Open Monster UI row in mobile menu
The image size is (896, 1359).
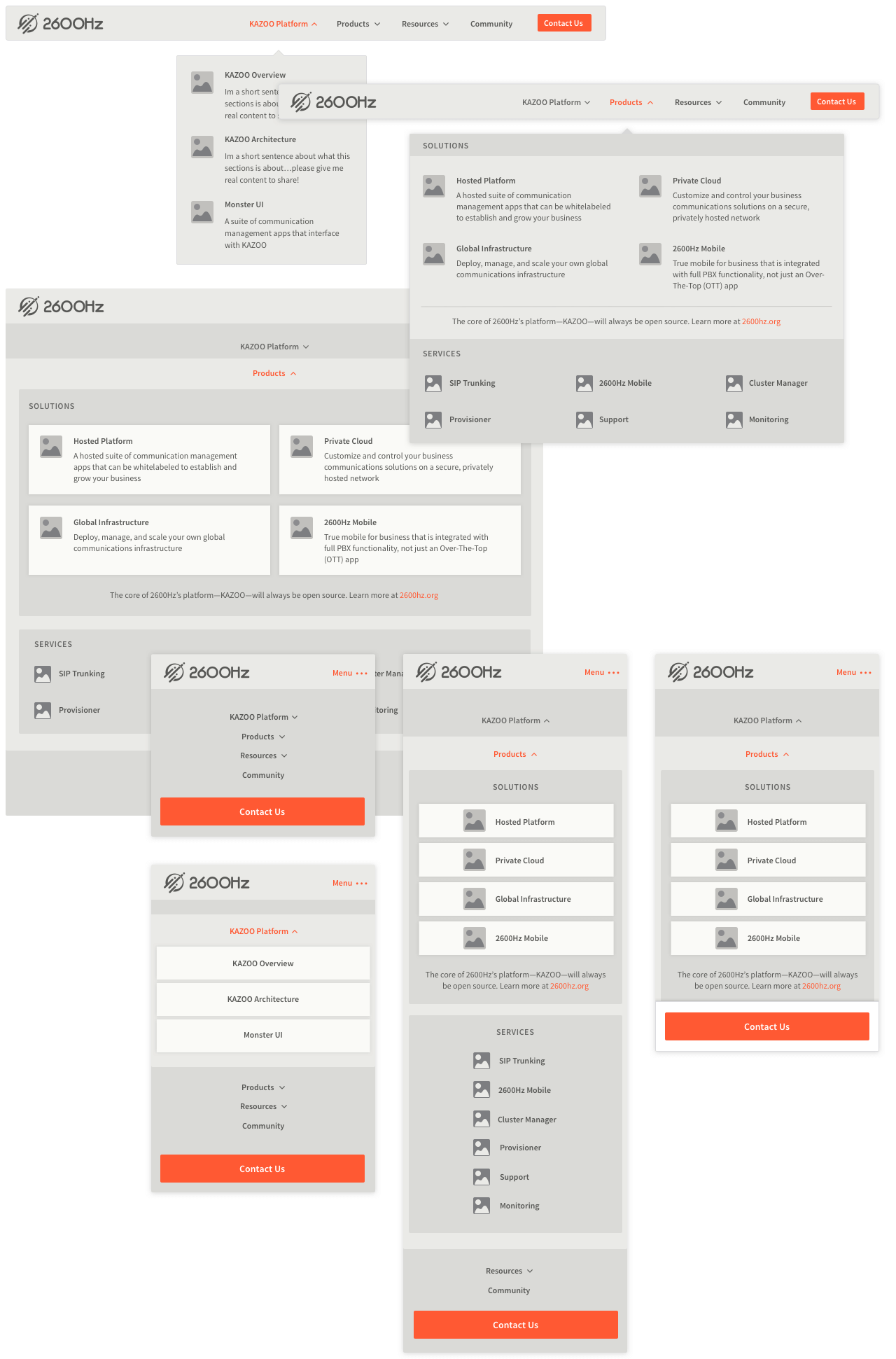tap(263, 1035)
